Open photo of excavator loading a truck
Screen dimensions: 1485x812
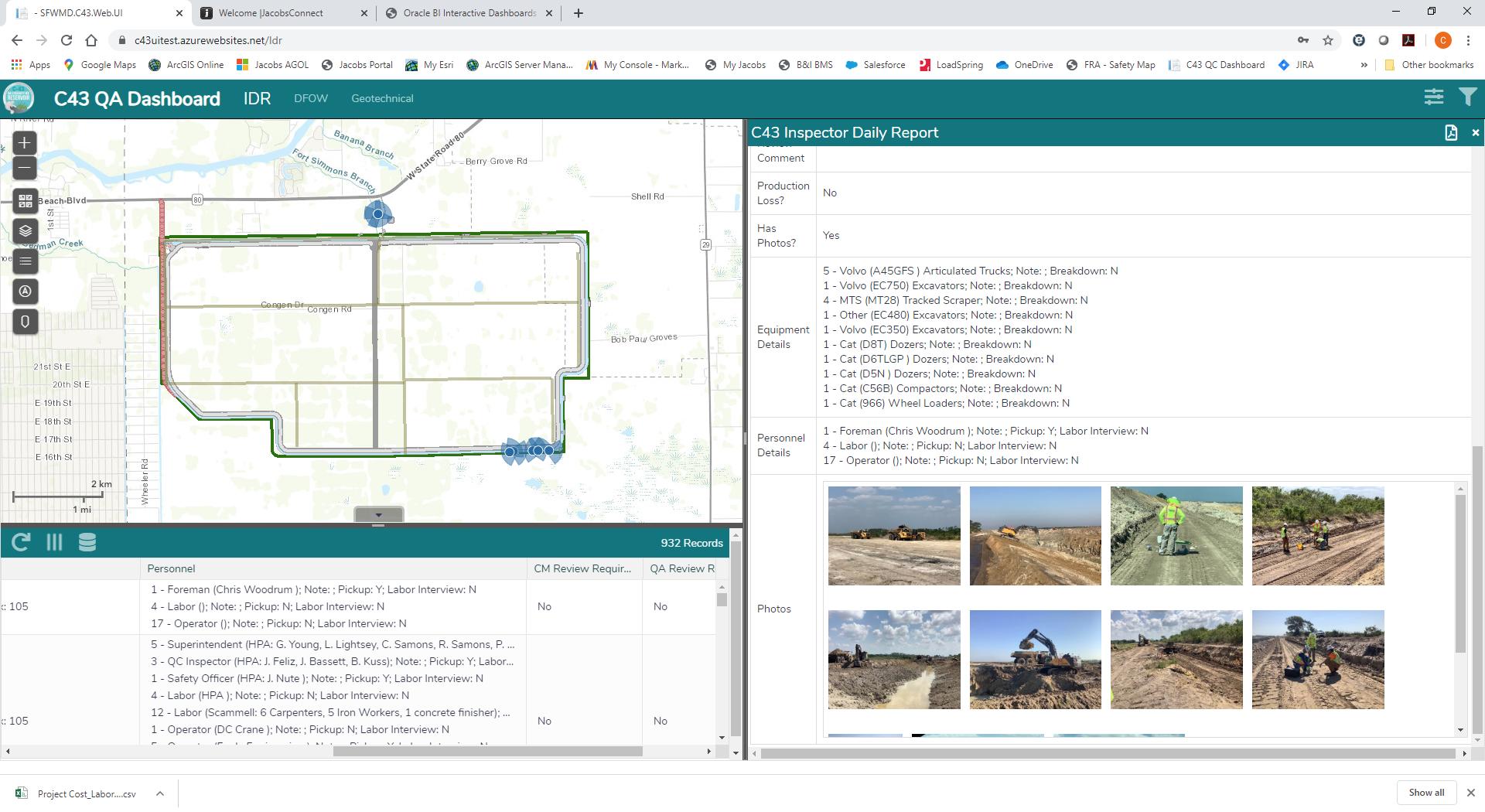1035,660
